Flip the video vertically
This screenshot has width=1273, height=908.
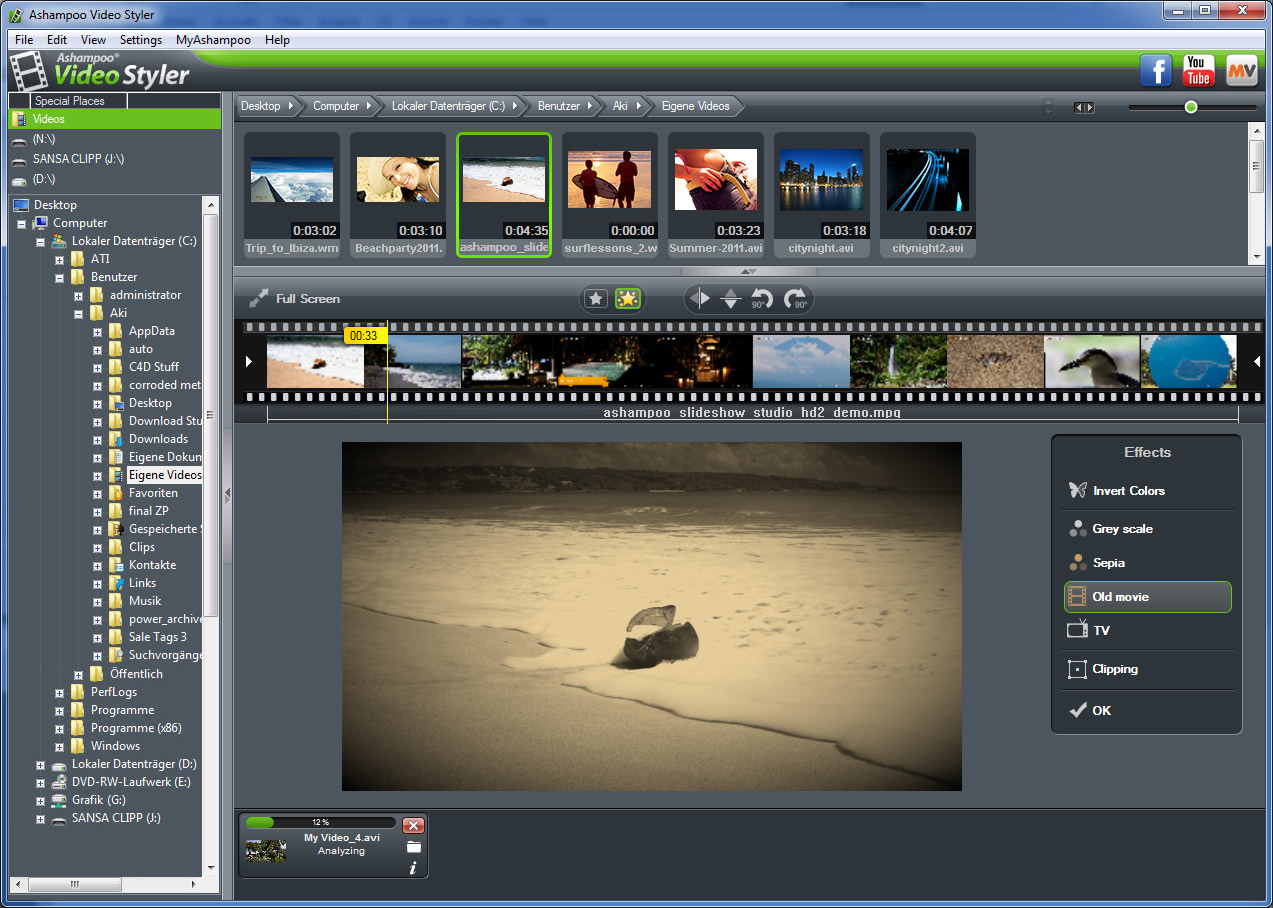tap(731, 298)
